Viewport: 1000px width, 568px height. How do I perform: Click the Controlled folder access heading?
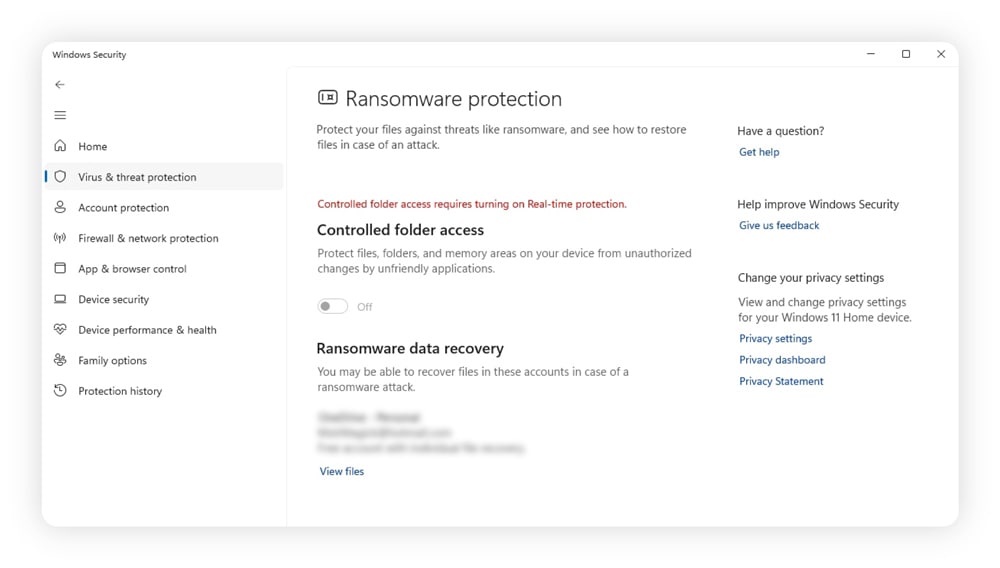[x=401, y=229]
